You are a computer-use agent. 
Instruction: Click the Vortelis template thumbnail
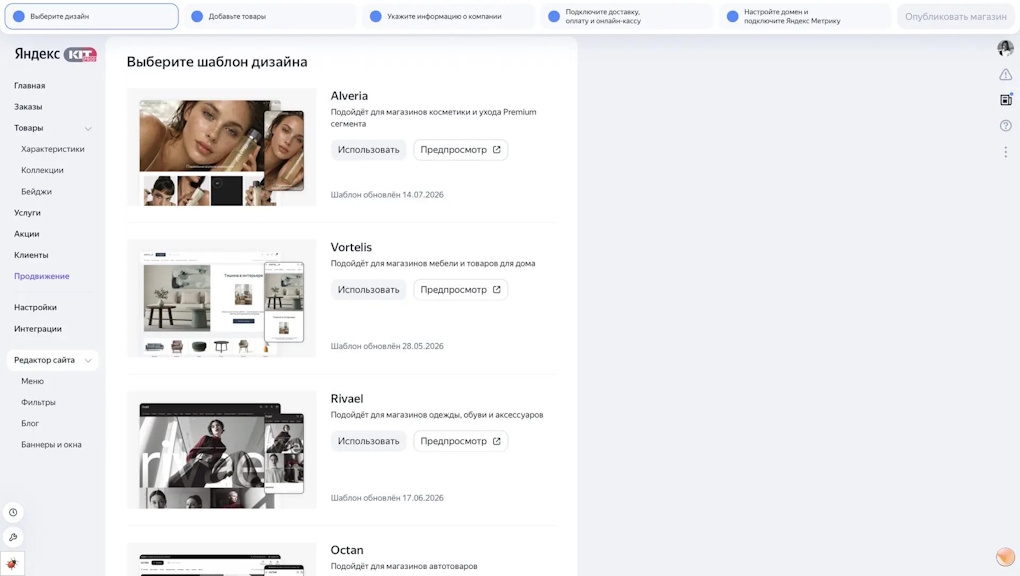click(222, 299)
